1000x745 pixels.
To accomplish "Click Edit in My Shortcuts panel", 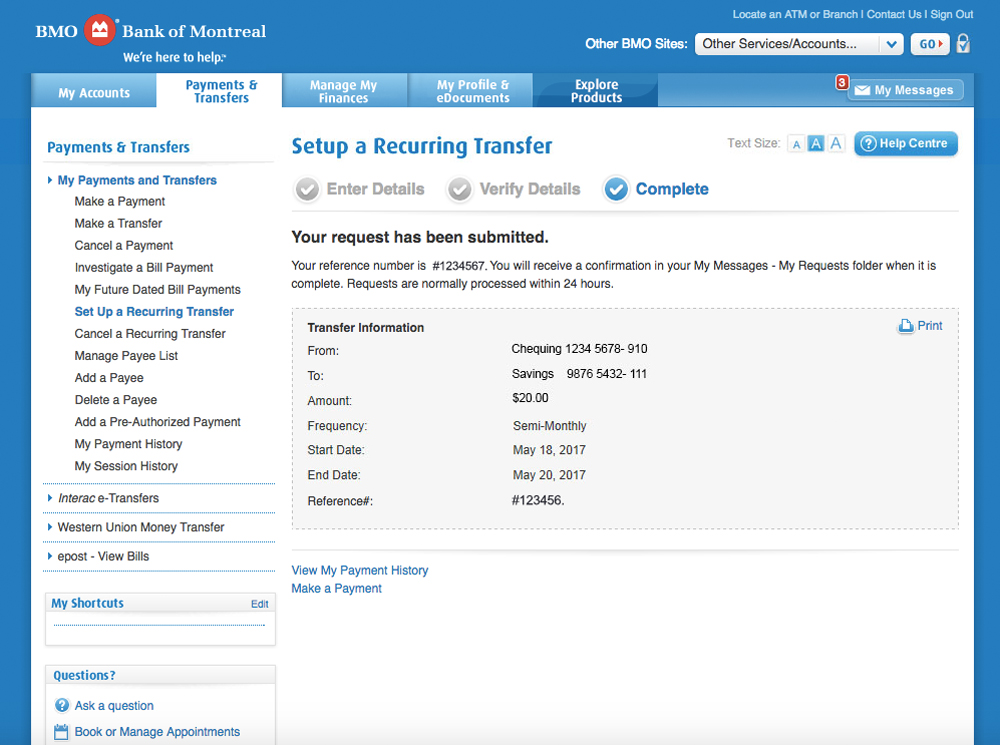I will coord(260,603).
